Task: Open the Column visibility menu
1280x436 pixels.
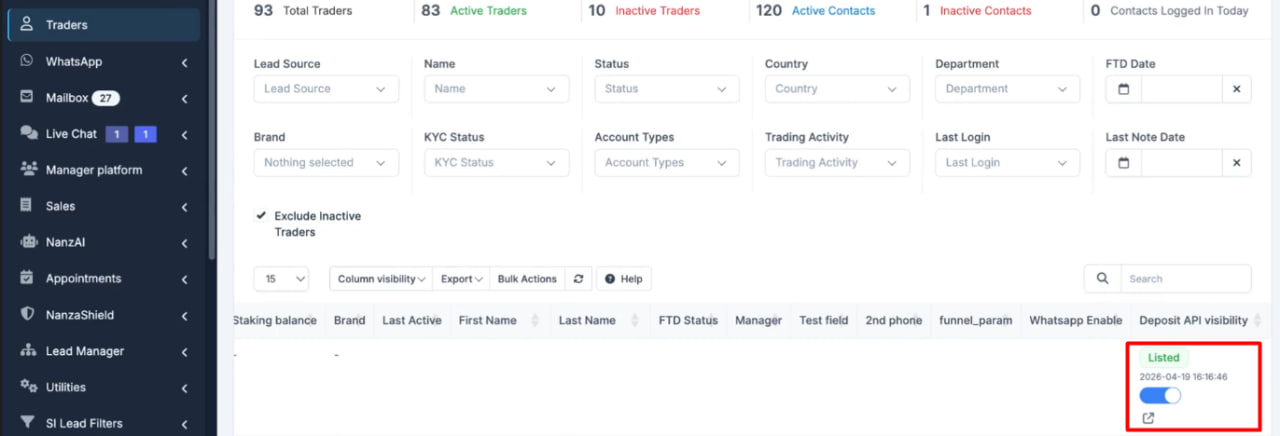Action: click(x=382, y=279)
